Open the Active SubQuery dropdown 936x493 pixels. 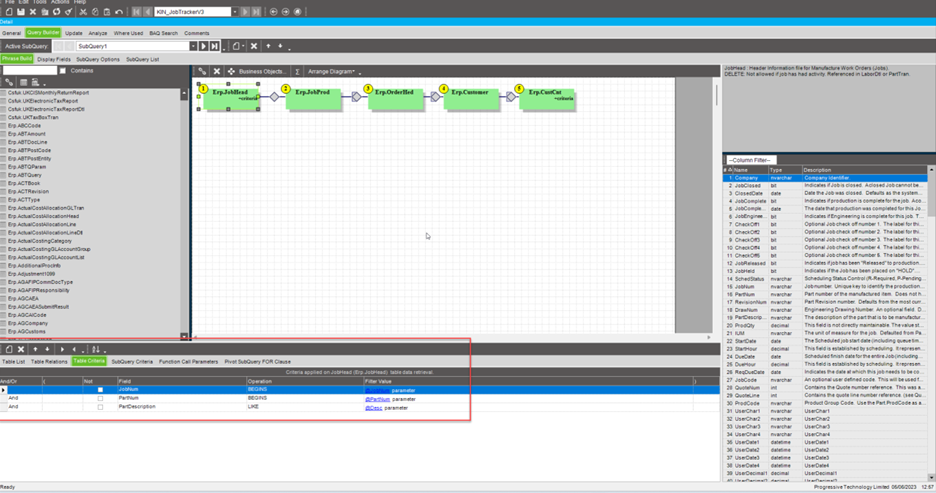point(193,46)
